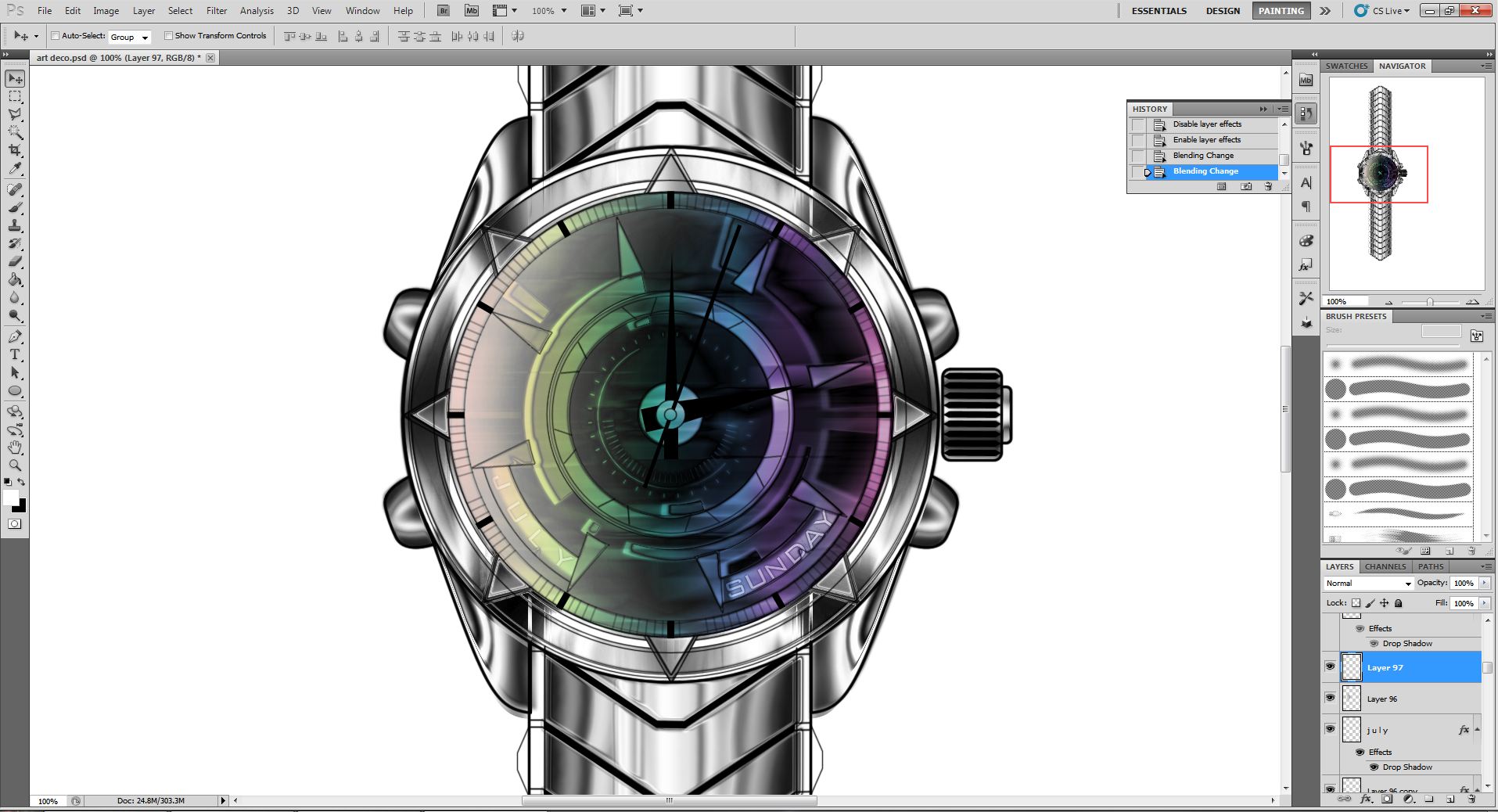Click the foreground color swatch
The image size is (1498, 812).
[11, 498]
